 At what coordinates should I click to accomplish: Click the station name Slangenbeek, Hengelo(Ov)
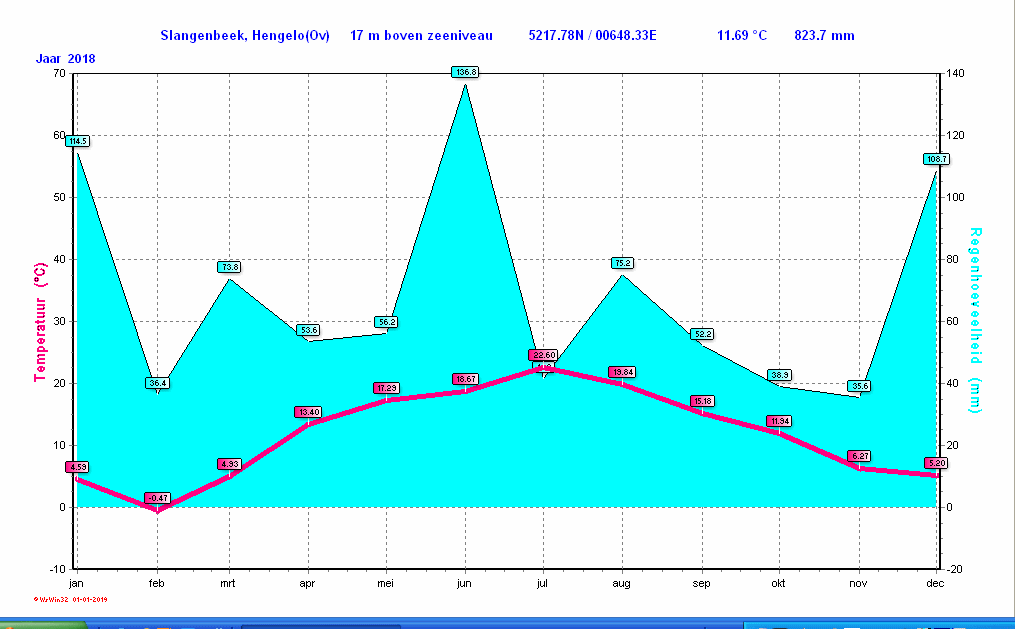(x=245, y=36)
